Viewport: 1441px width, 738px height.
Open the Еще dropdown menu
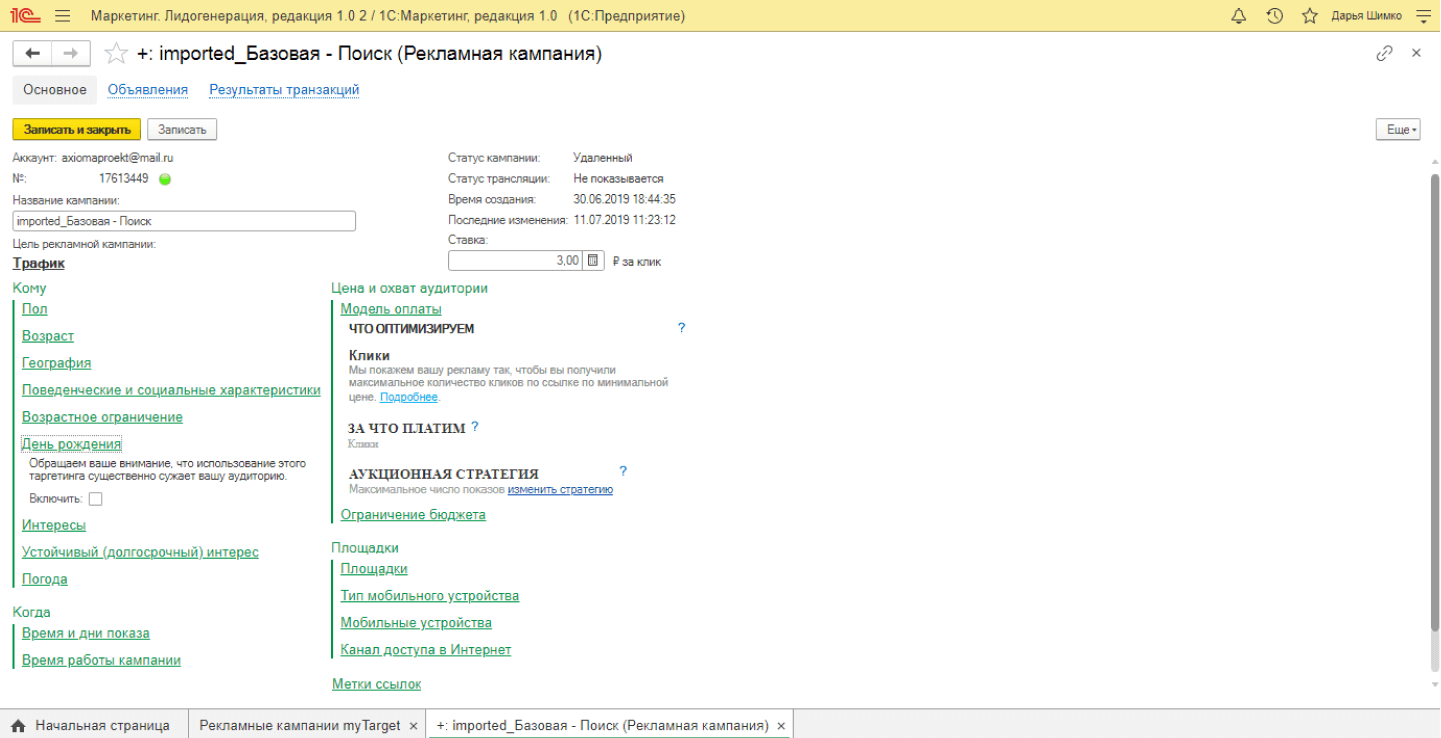(1397, 130)
